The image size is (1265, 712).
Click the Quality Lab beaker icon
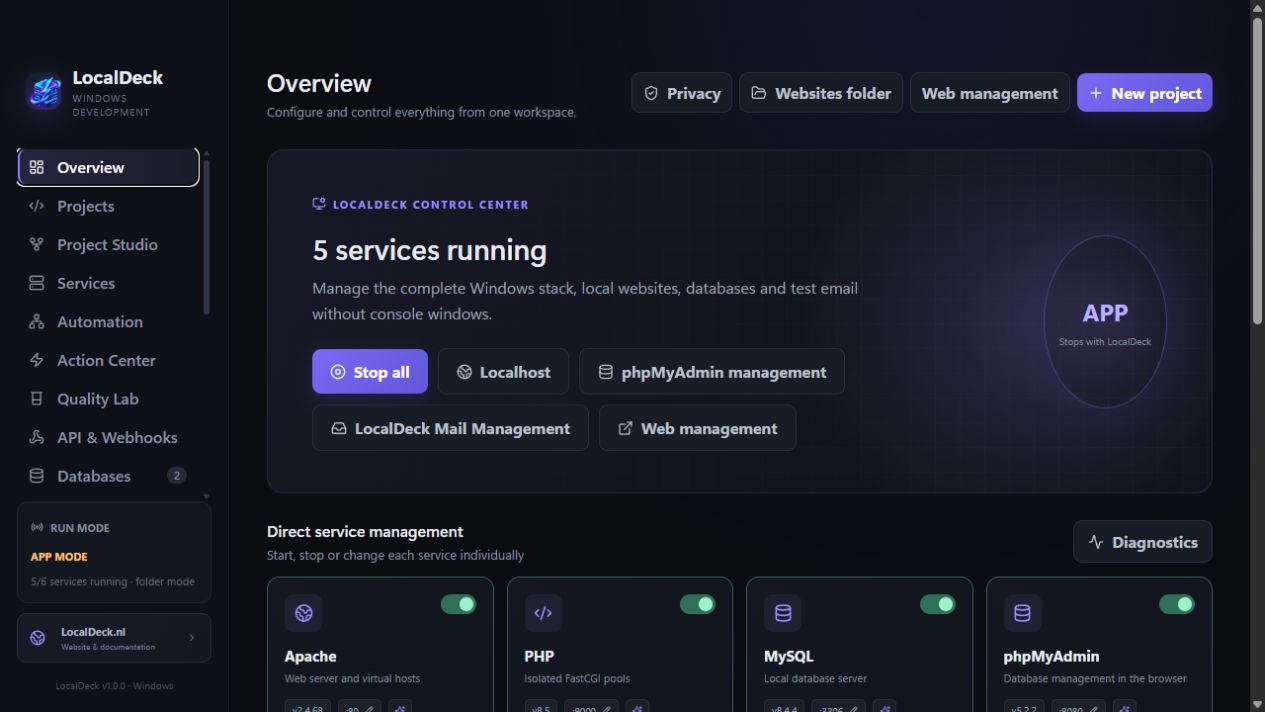37,399
